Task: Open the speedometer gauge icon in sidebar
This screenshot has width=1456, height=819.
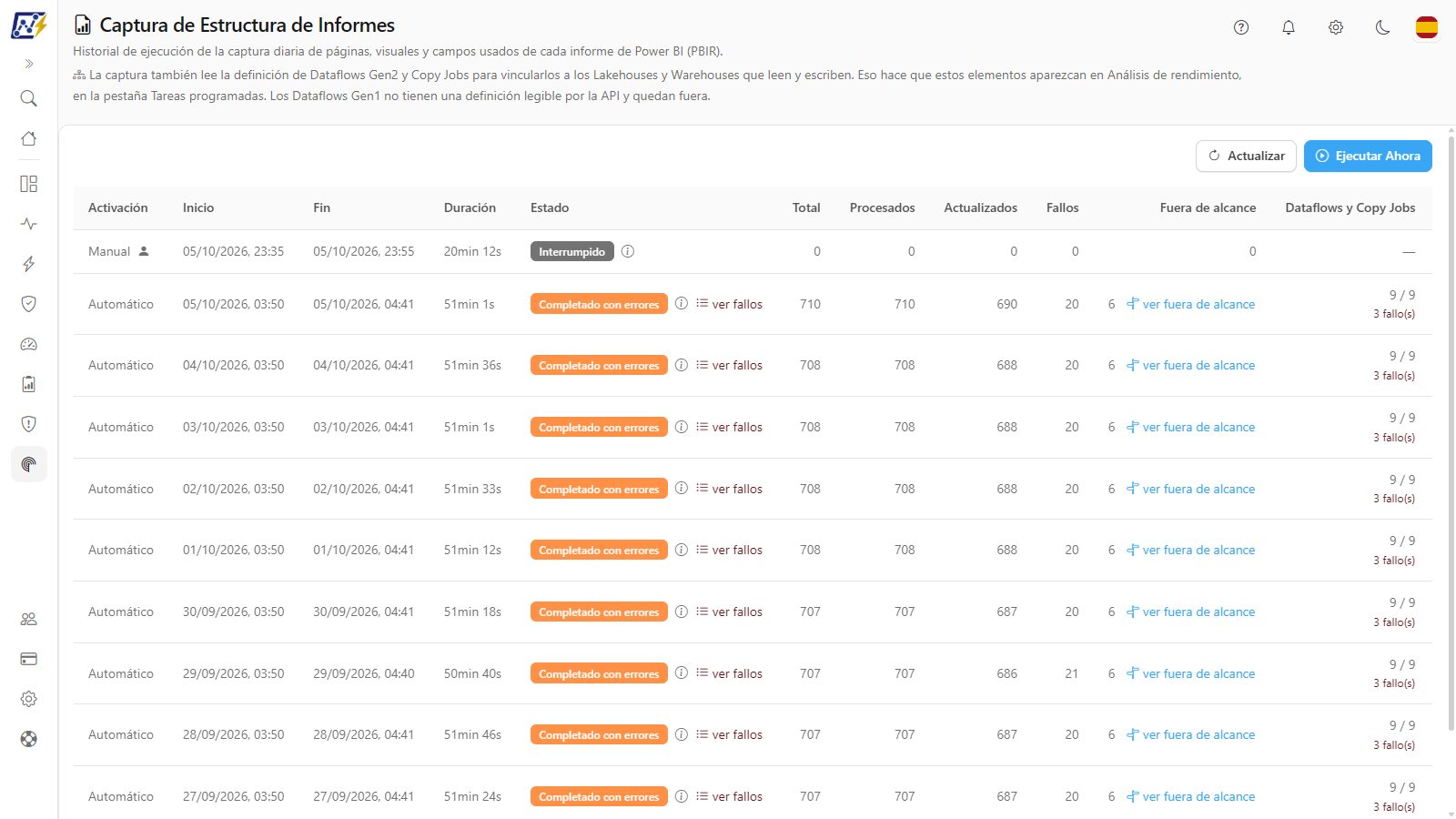Action: tap(29, 344)
